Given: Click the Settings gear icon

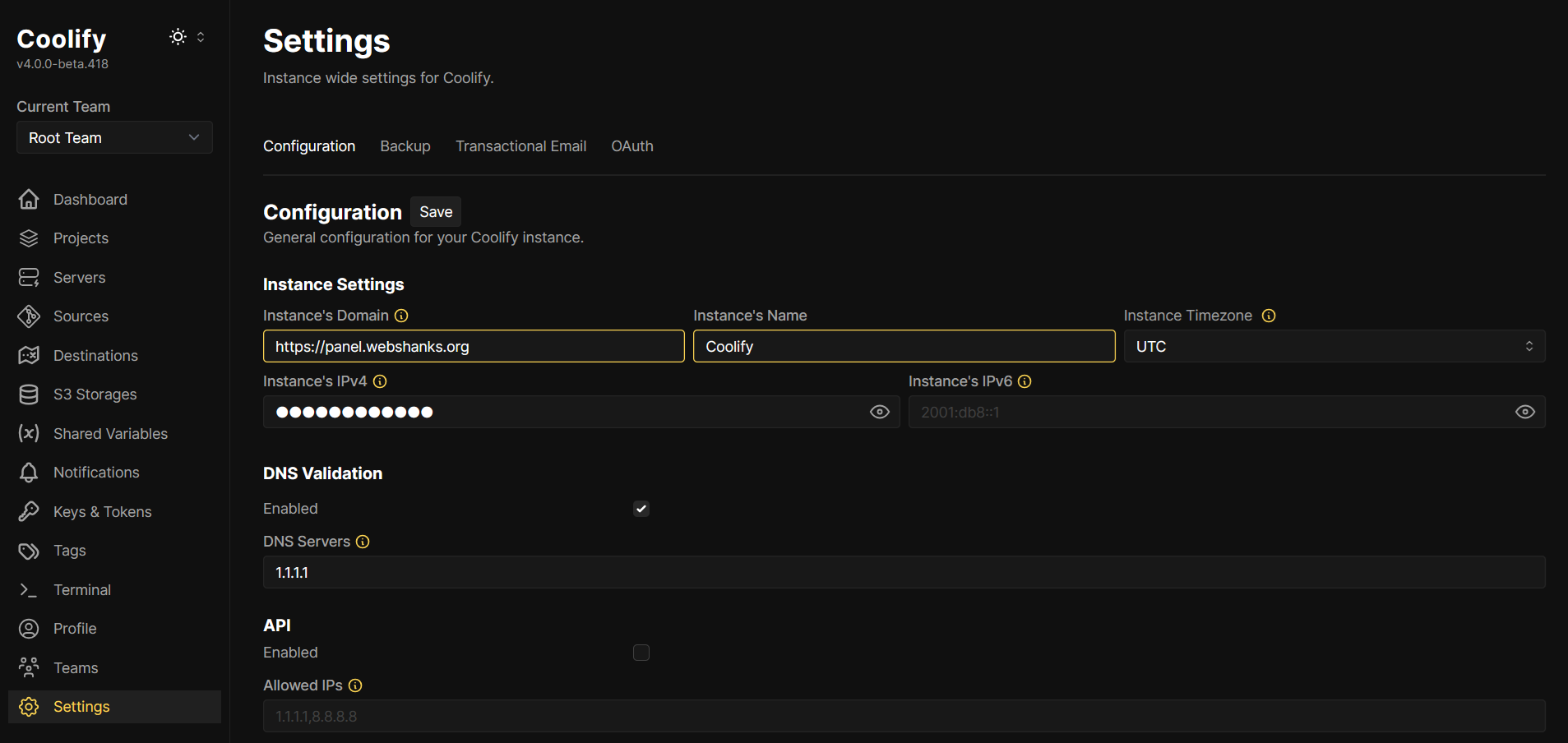Looking at the screenshot, I should pos(29,707).
